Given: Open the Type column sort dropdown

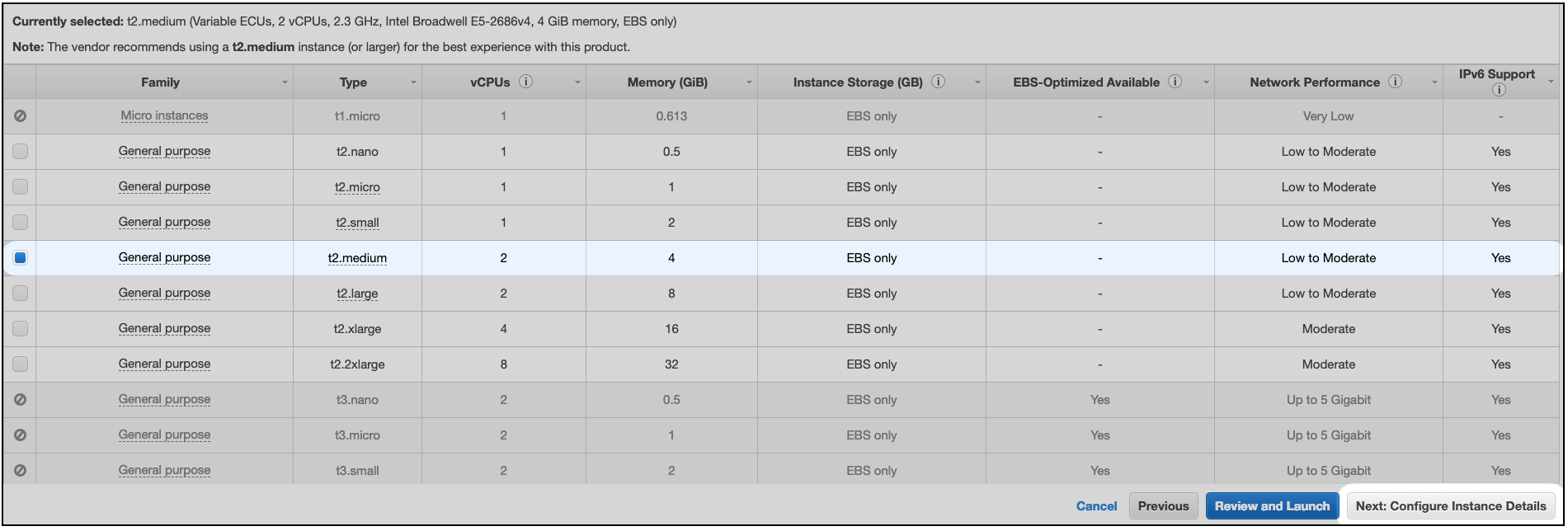Looking at the screenshot, I should coord(414,82).
